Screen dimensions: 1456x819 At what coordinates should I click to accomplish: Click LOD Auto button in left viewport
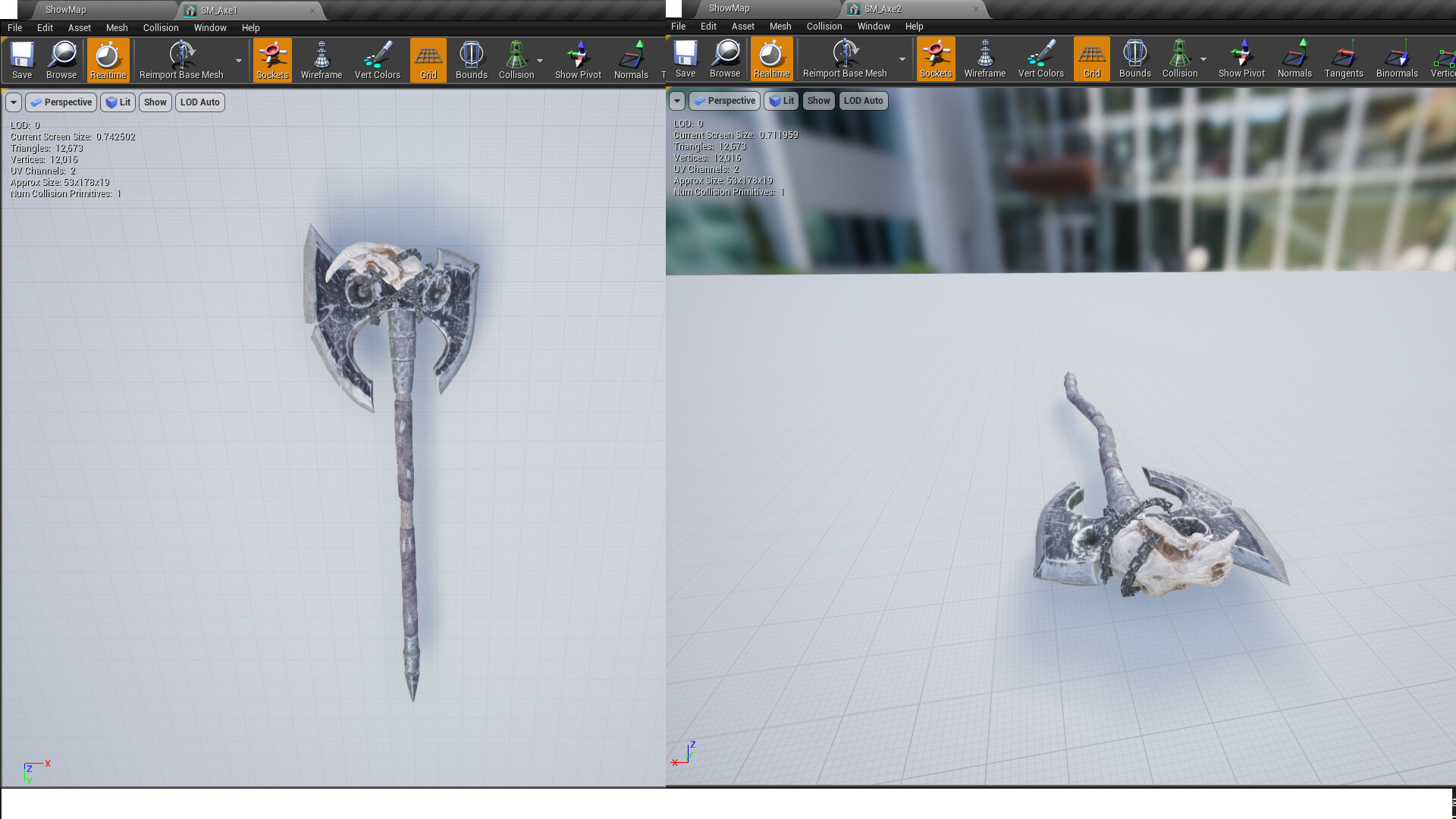[x=199, y=102]
